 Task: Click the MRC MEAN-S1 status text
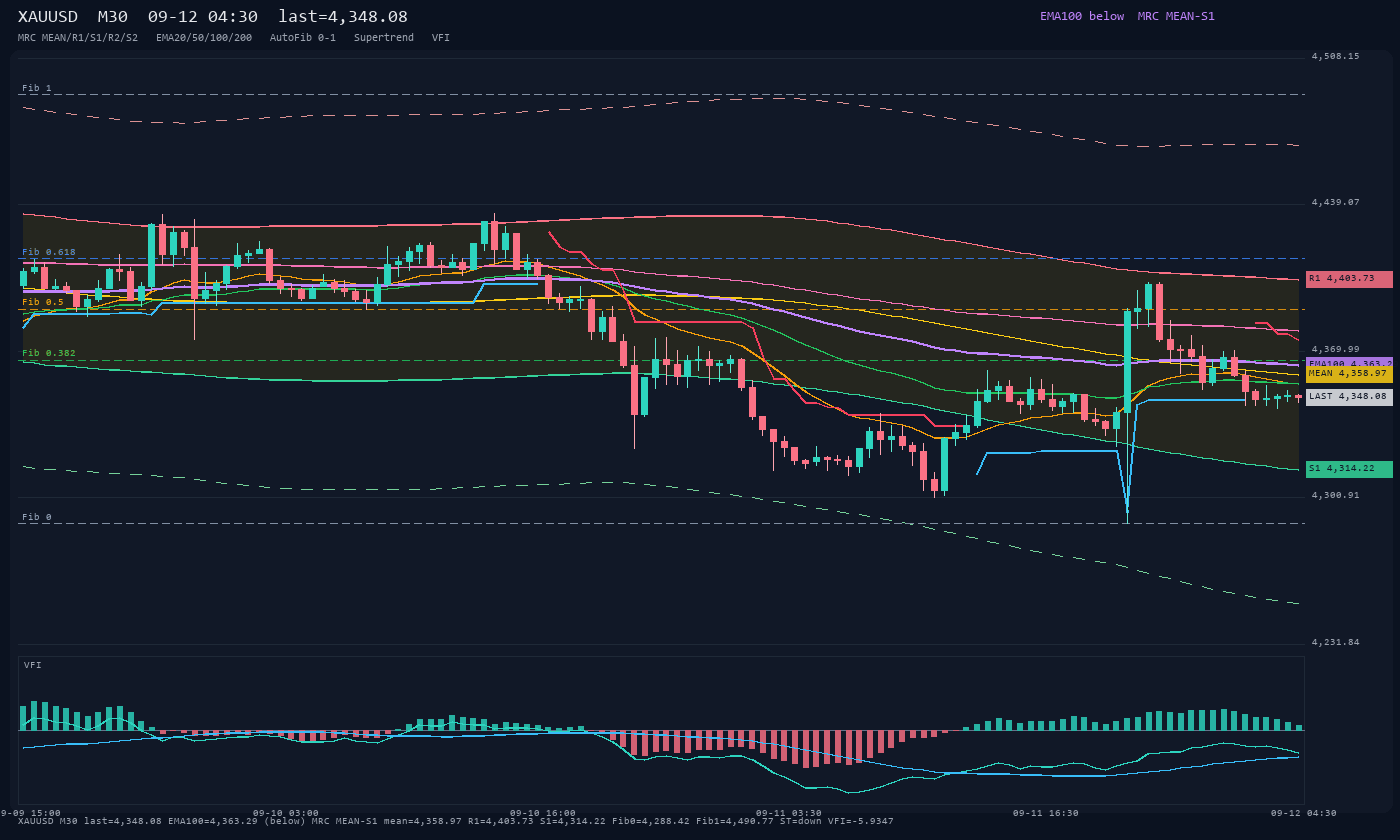pos(1176,16)
